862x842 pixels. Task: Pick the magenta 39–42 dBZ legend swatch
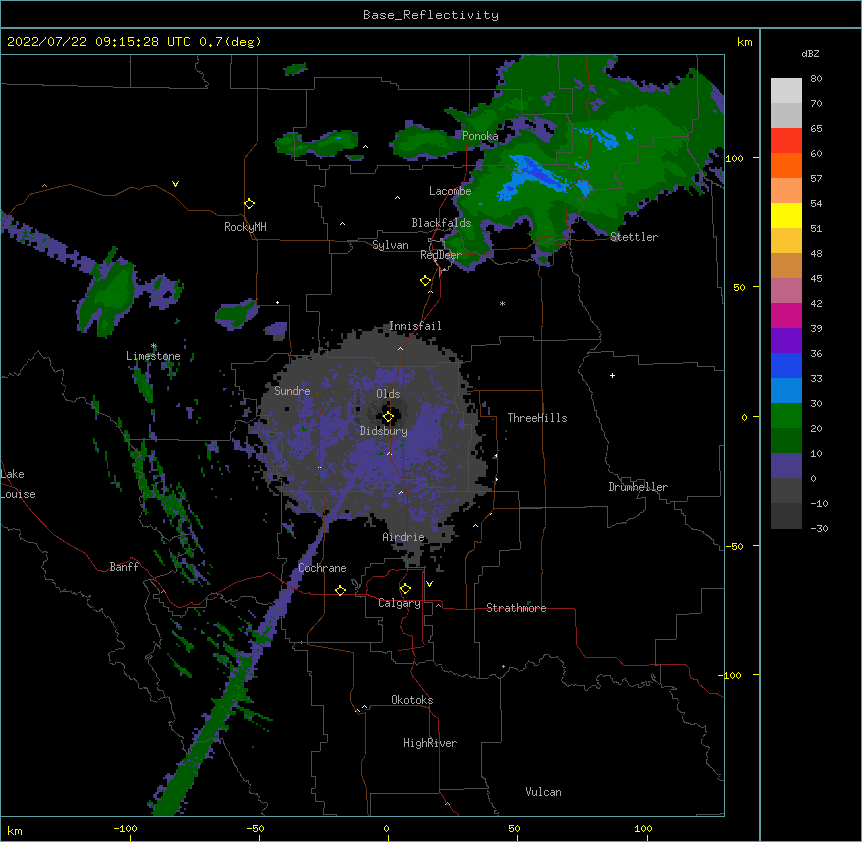(x=786, y=315)
